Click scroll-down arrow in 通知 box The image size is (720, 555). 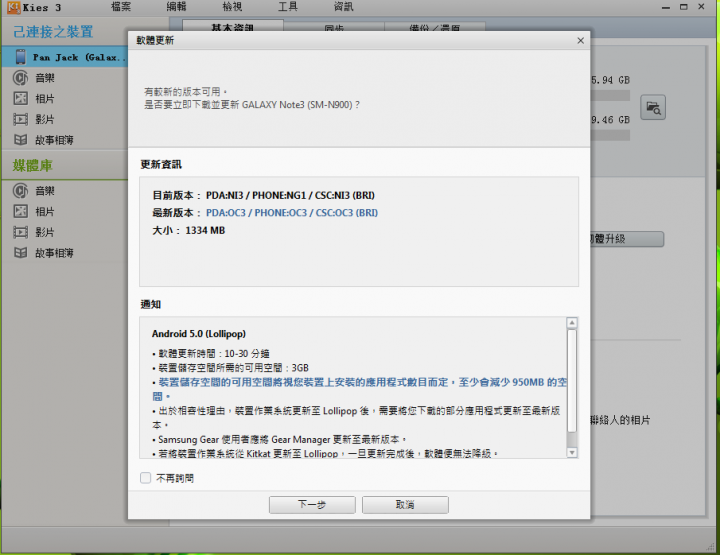pos(572,453)
